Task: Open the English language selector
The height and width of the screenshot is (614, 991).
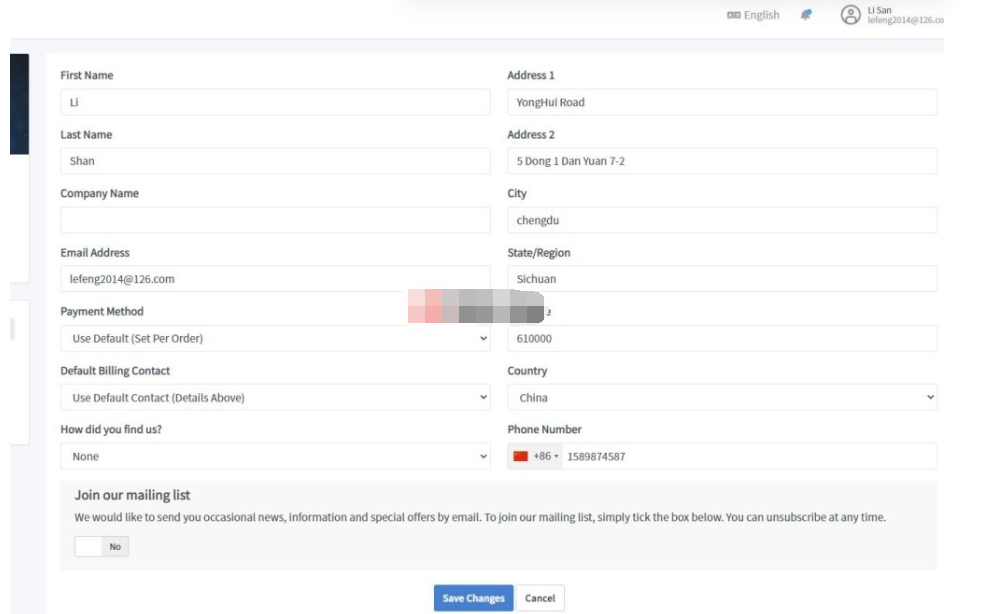Action: pos(753,15)
